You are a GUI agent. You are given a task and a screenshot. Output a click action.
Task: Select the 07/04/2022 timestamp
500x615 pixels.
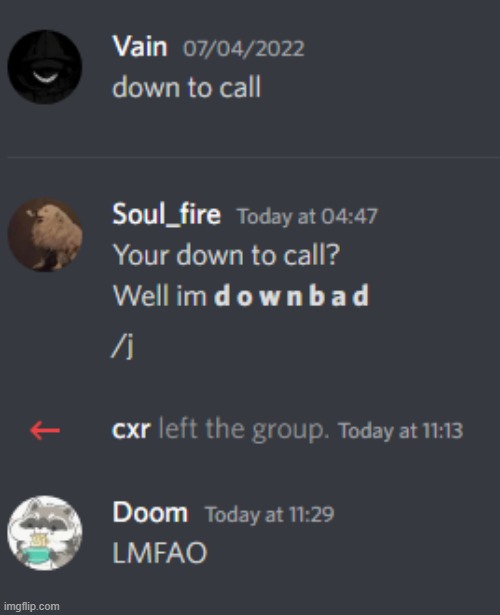(244, 49)
